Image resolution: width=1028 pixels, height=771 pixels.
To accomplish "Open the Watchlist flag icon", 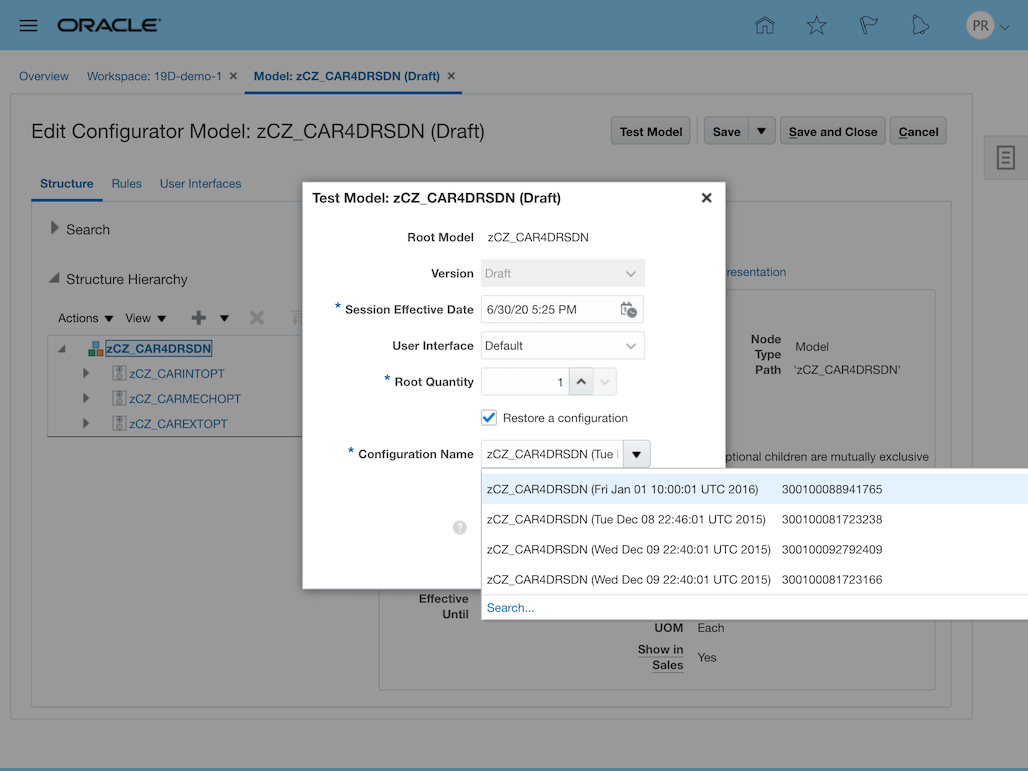I will (869, 25).
